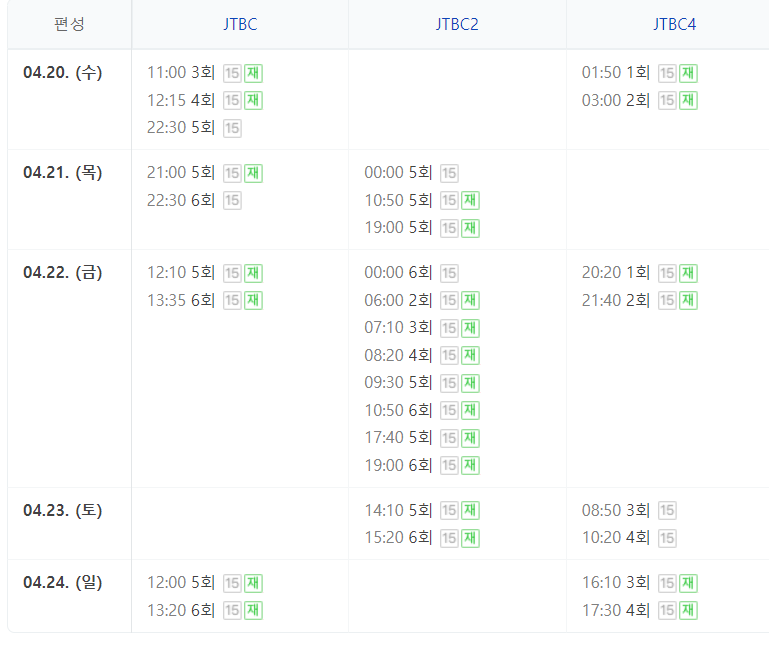769x654 pixels.
Task: Click the 00:00 6회 JTBC2 entry
Action: pos(398,273)
